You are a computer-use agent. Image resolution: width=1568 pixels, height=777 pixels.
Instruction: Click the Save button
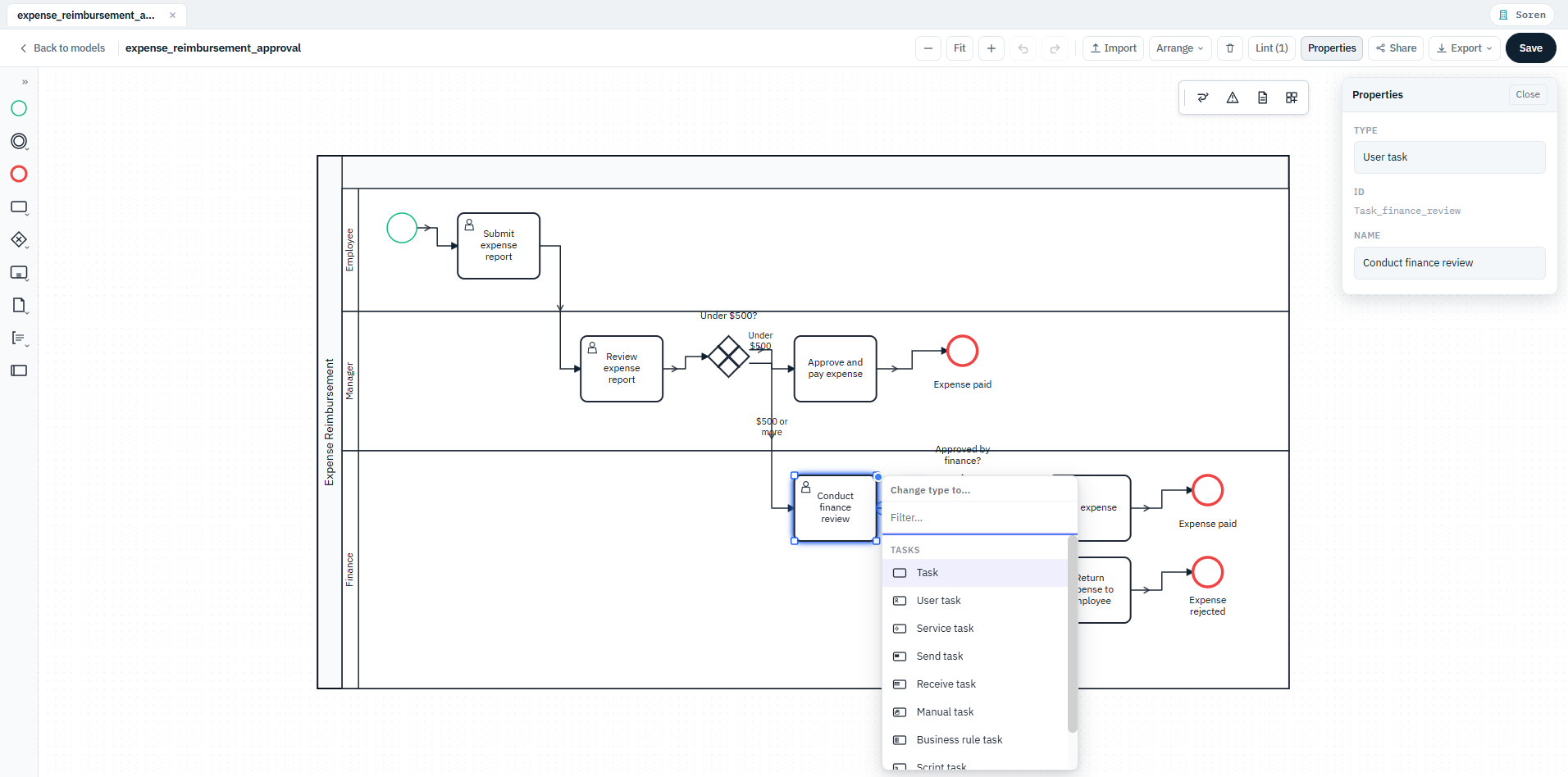coord(1530,48)
